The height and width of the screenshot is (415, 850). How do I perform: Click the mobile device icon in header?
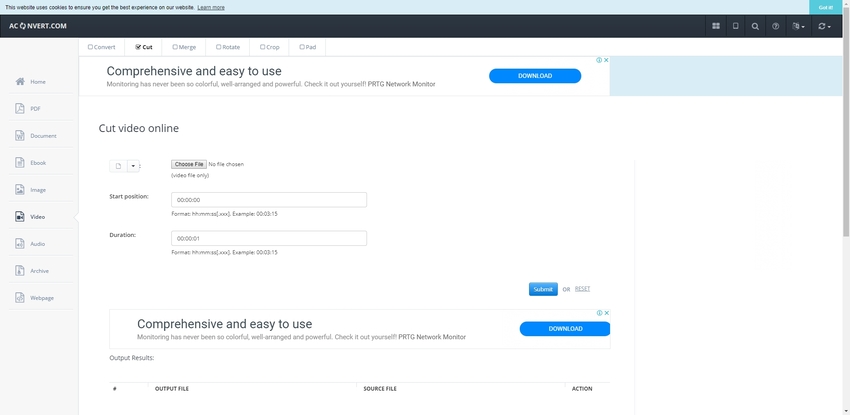[x=735, y=26]
